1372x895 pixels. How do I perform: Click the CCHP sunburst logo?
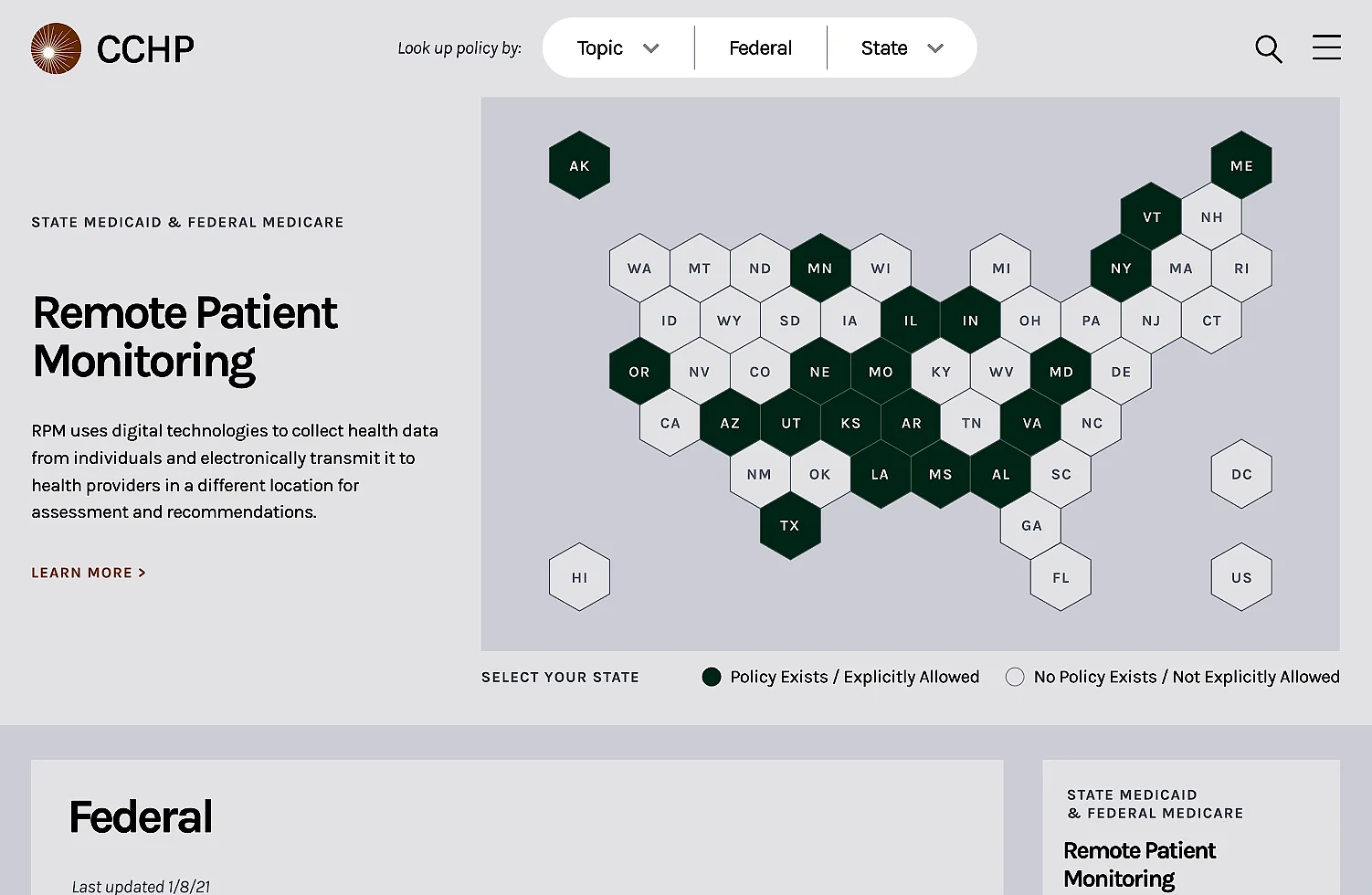56,48
